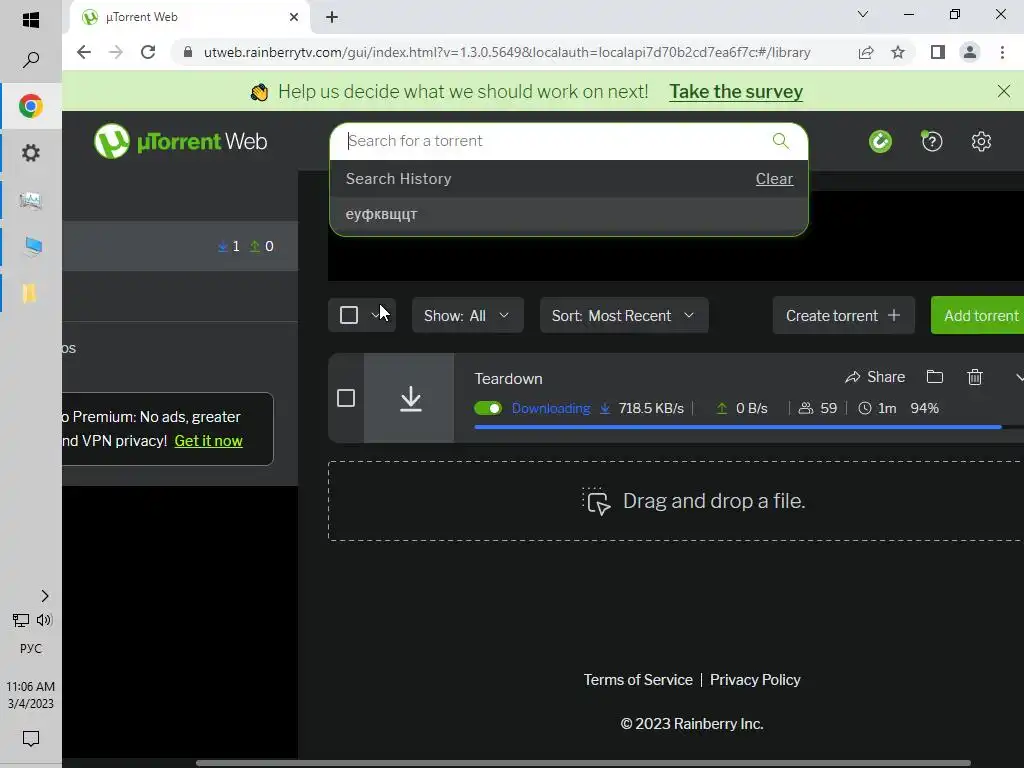Open the Sort: Most Recent dropdown
This screenshot has width=1024, height=768.
pos(624,315)
